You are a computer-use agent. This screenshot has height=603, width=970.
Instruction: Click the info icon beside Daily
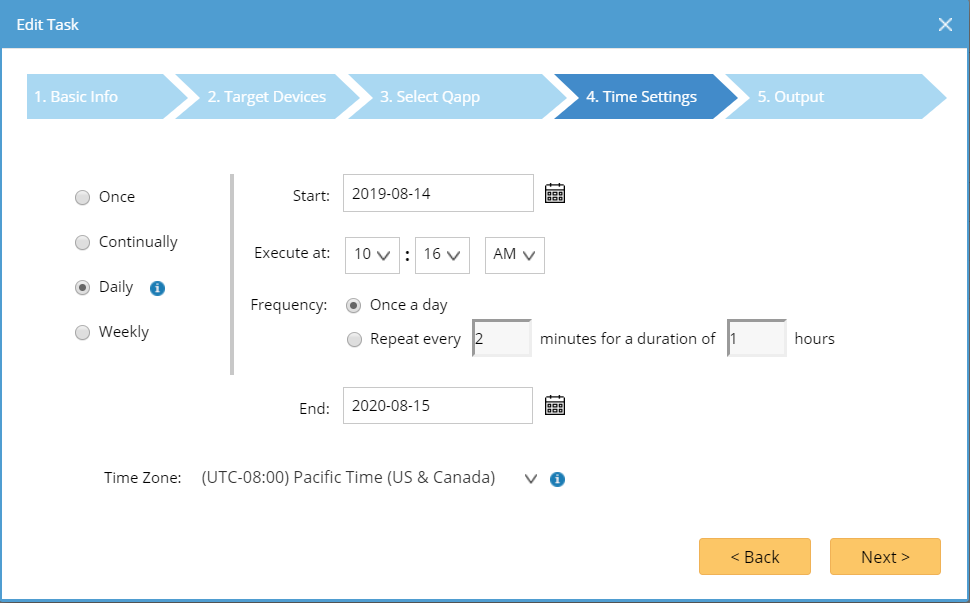(157, 288)
